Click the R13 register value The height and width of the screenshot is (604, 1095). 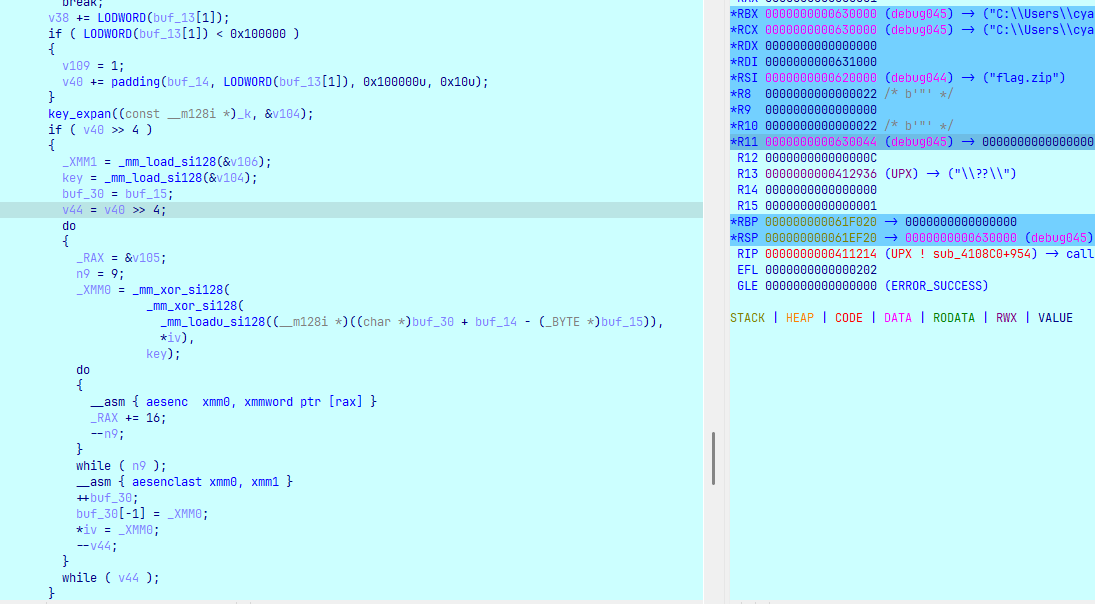pos(820,173)
